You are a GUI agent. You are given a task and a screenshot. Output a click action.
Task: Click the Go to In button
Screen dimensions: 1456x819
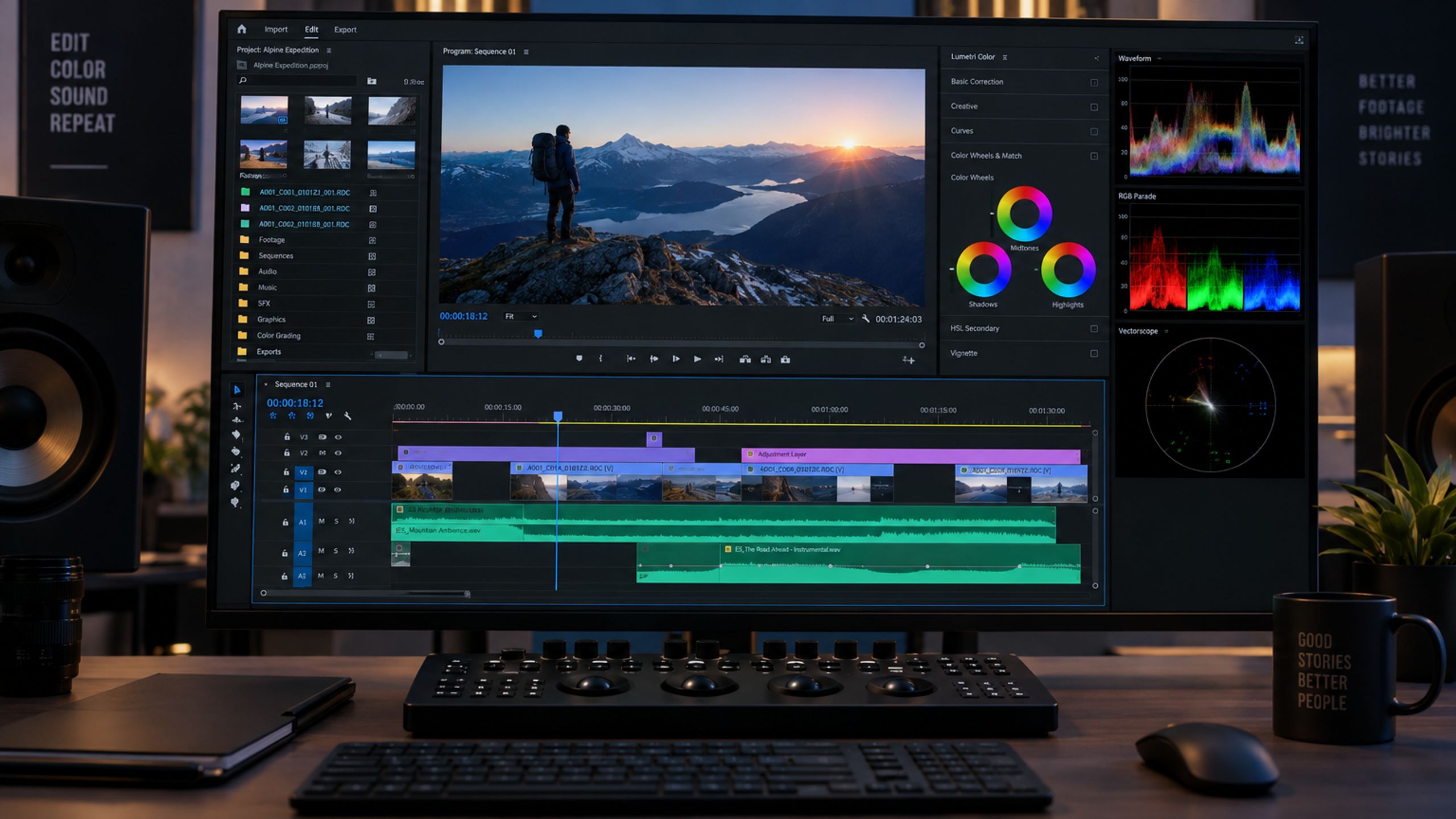point(631,359)
